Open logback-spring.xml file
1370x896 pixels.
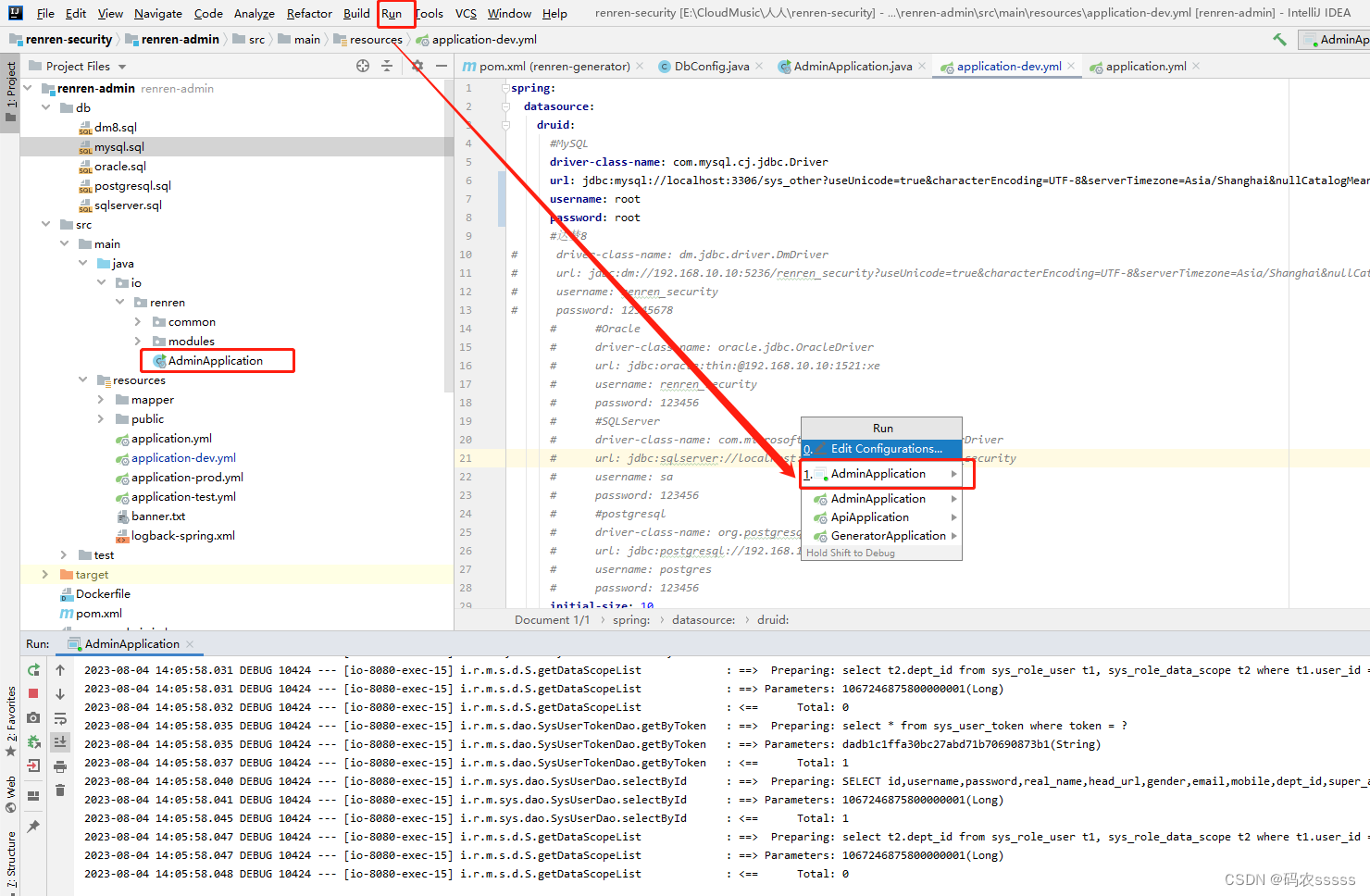(x=182, y=535)
